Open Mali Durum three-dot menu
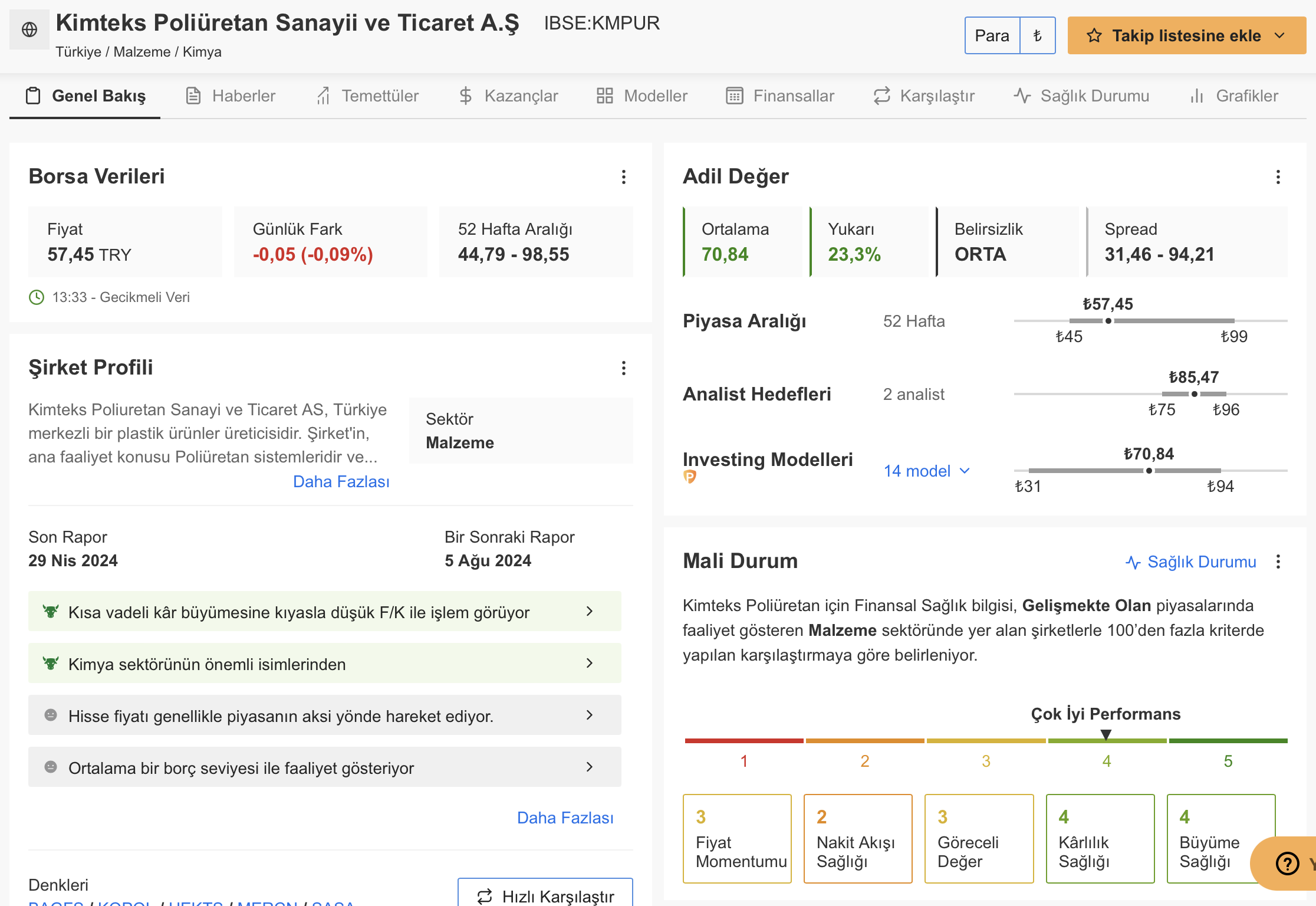This screenshot has width=1316, height=906. point(1278,562)
